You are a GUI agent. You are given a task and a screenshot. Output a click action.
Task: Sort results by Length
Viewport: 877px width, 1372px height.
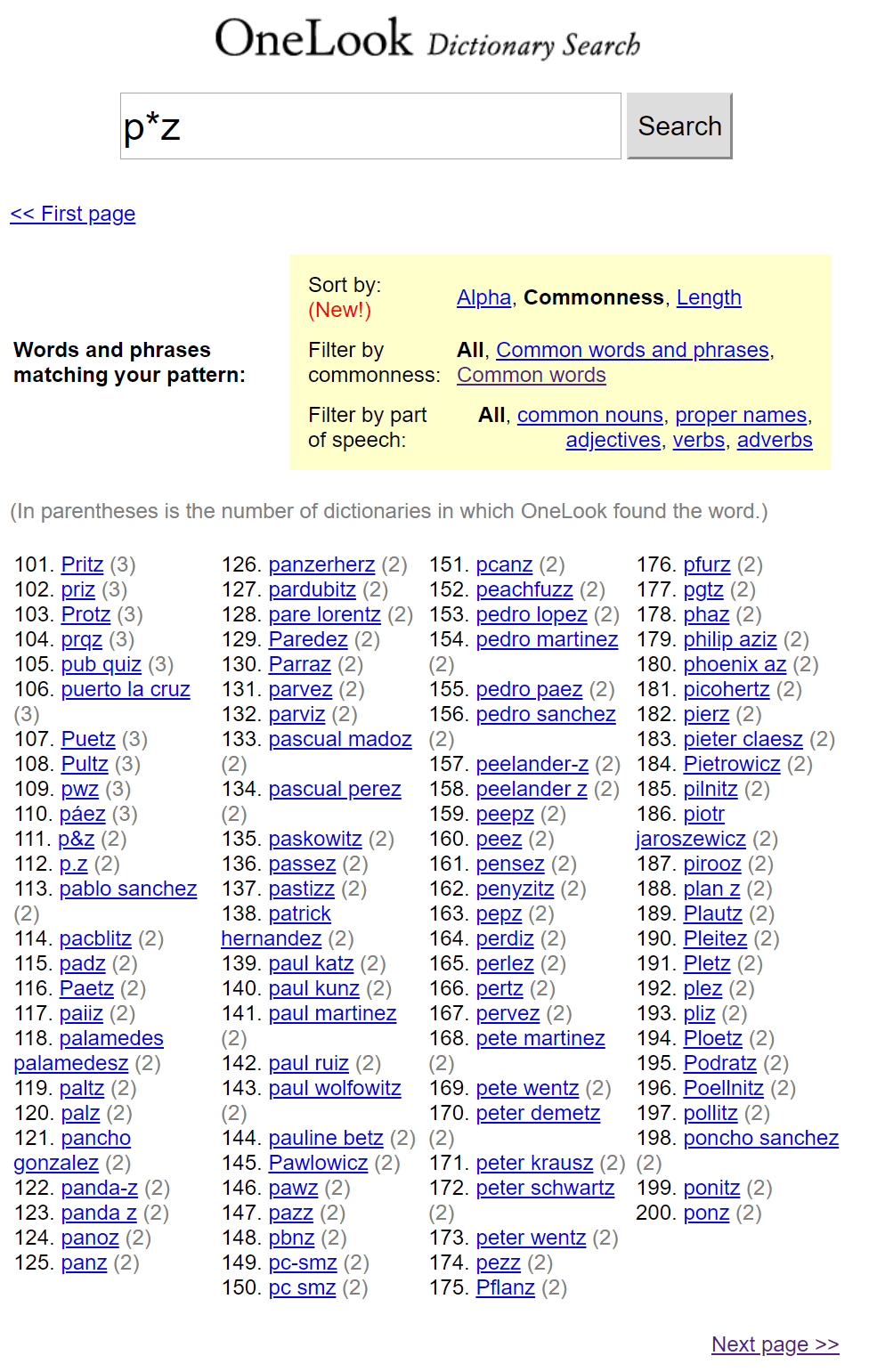click(709, 297)
